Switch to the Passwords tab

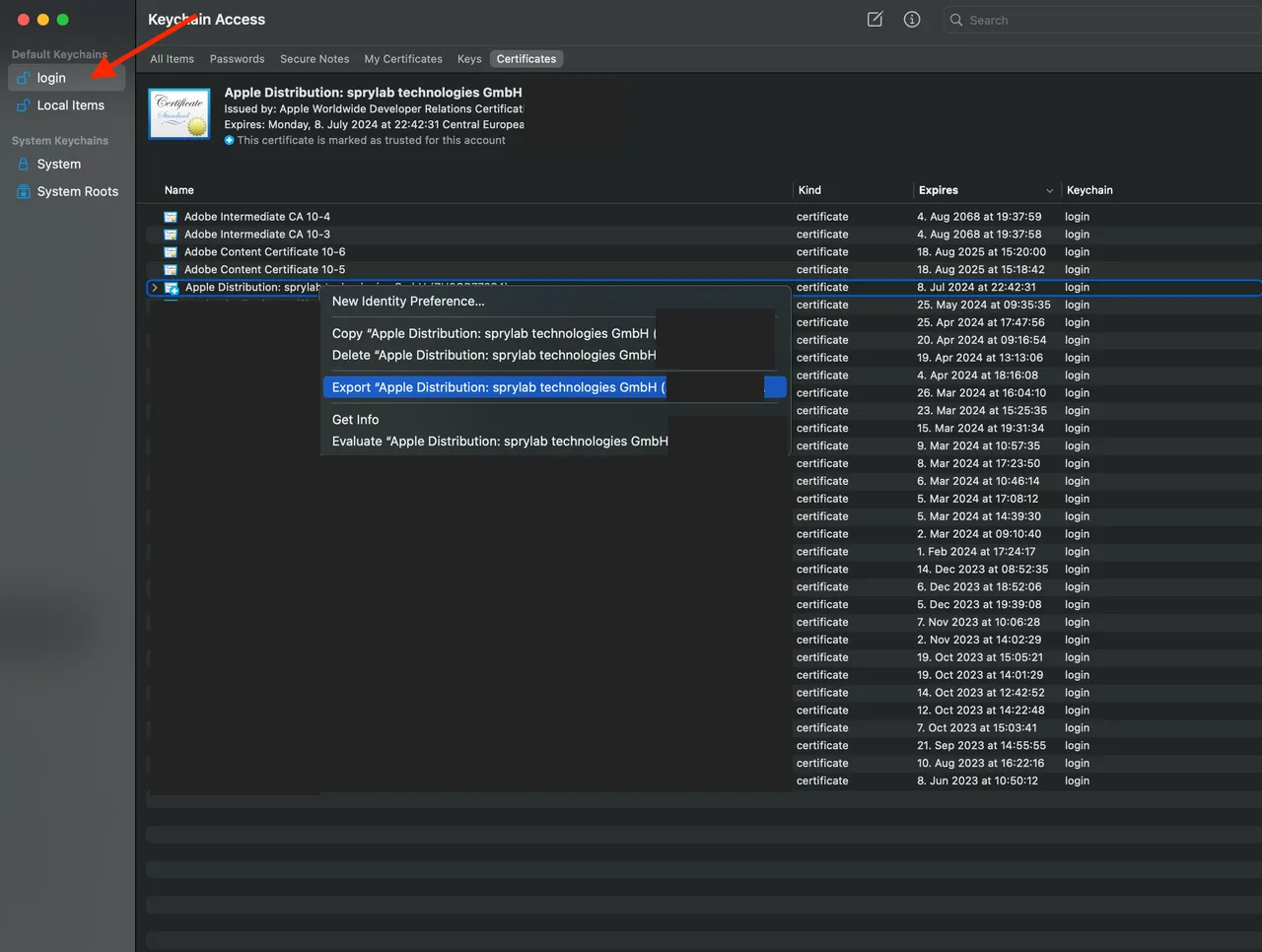click(237, 58)
